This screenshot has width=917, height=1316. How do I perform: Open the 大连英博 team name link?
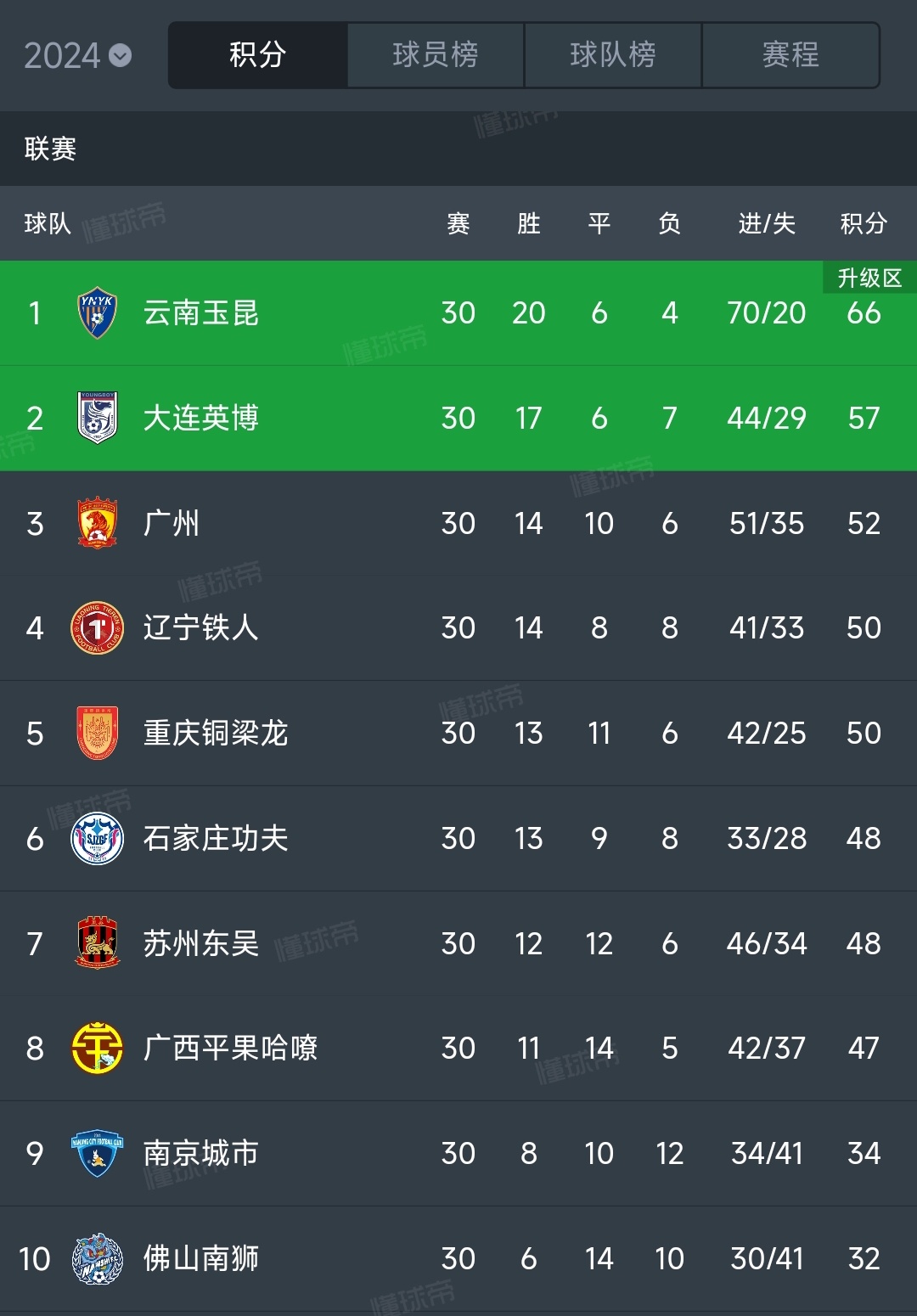point(201,418)
